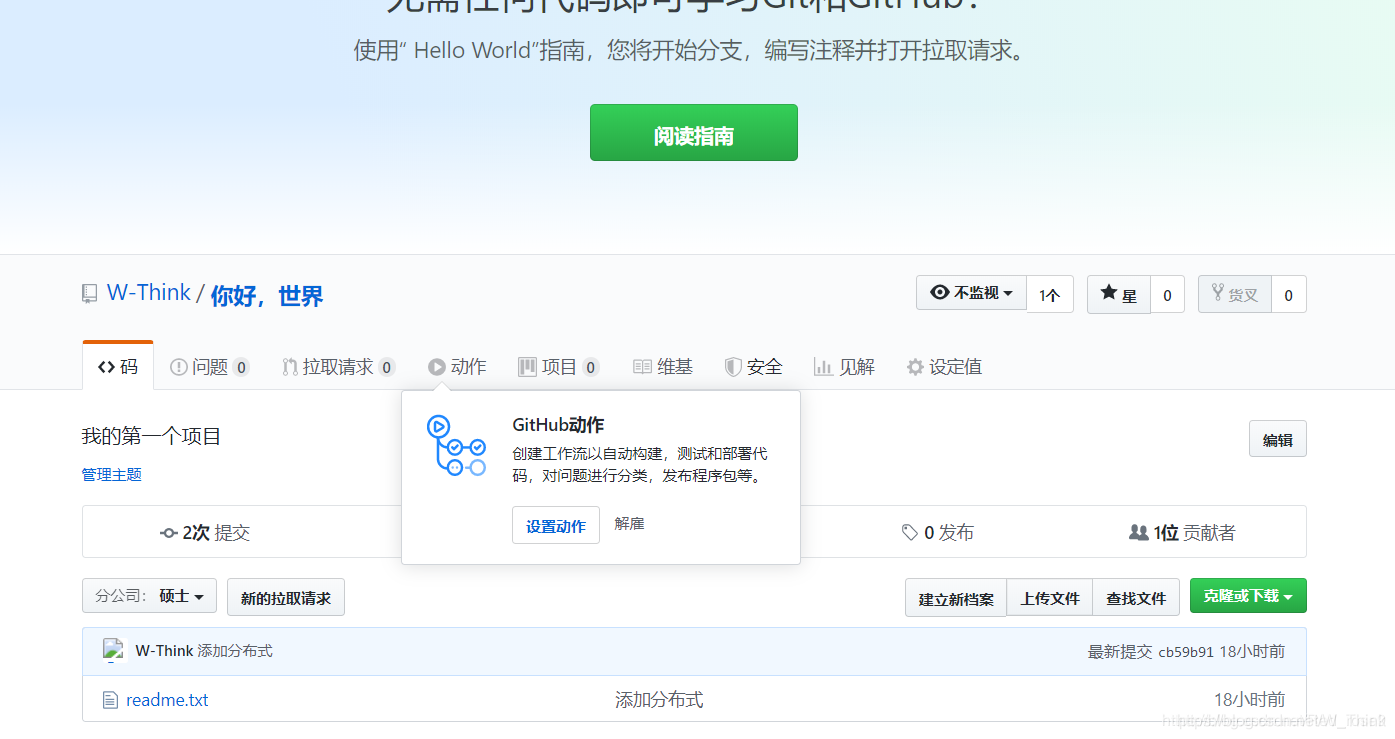Open the 2次 提交 commits link
This screenshot has width=1395, height=739.
[205, 533]
